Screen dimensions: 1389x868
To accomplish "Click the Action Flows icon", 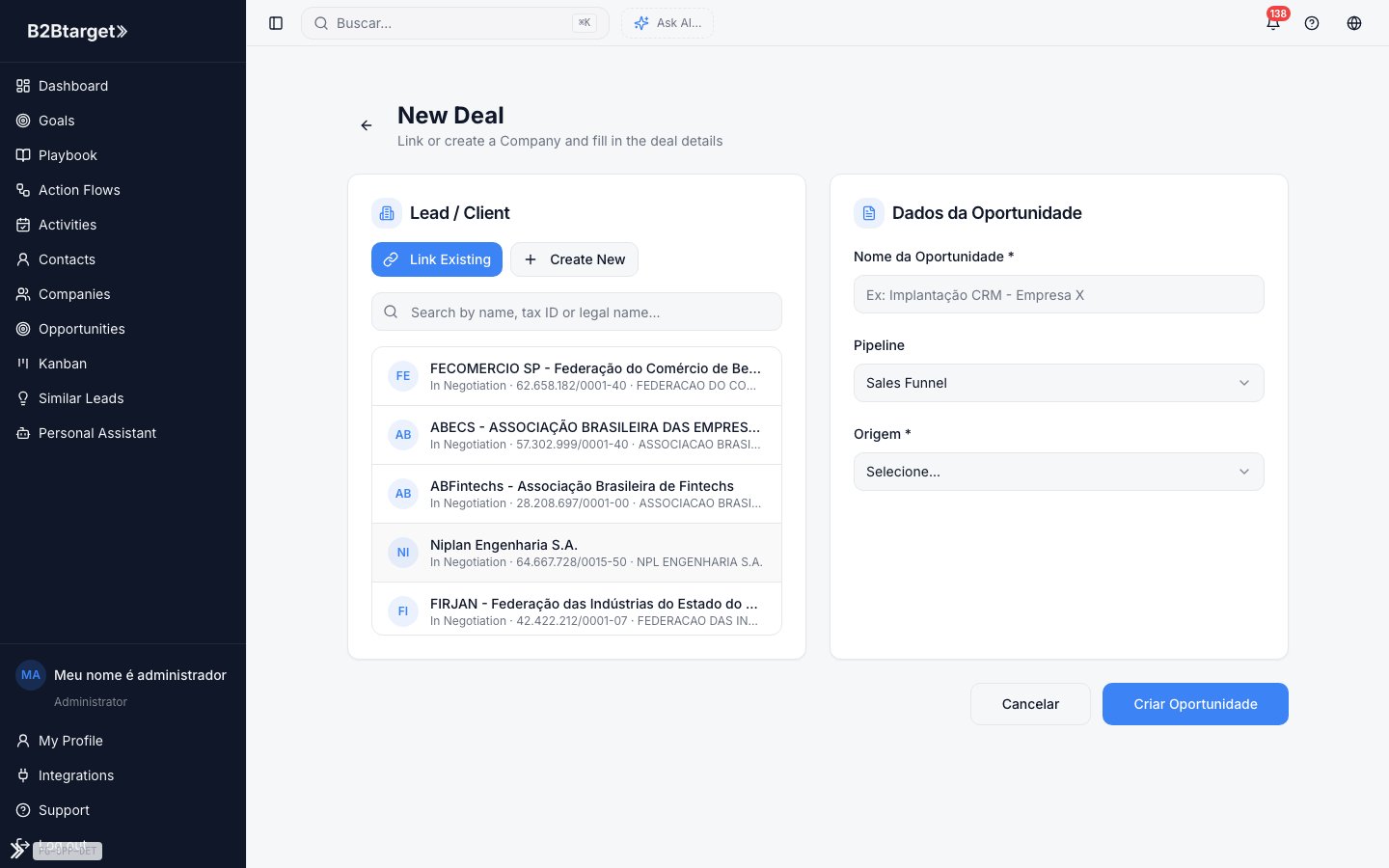I will (x=23, y=190).
